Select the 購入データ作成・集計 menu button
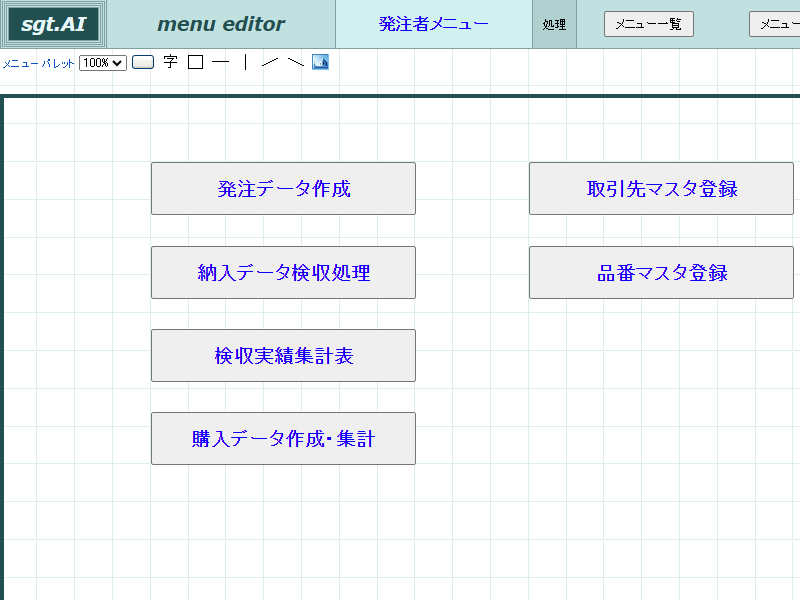The image size is (800, 600). pos(284,439)
